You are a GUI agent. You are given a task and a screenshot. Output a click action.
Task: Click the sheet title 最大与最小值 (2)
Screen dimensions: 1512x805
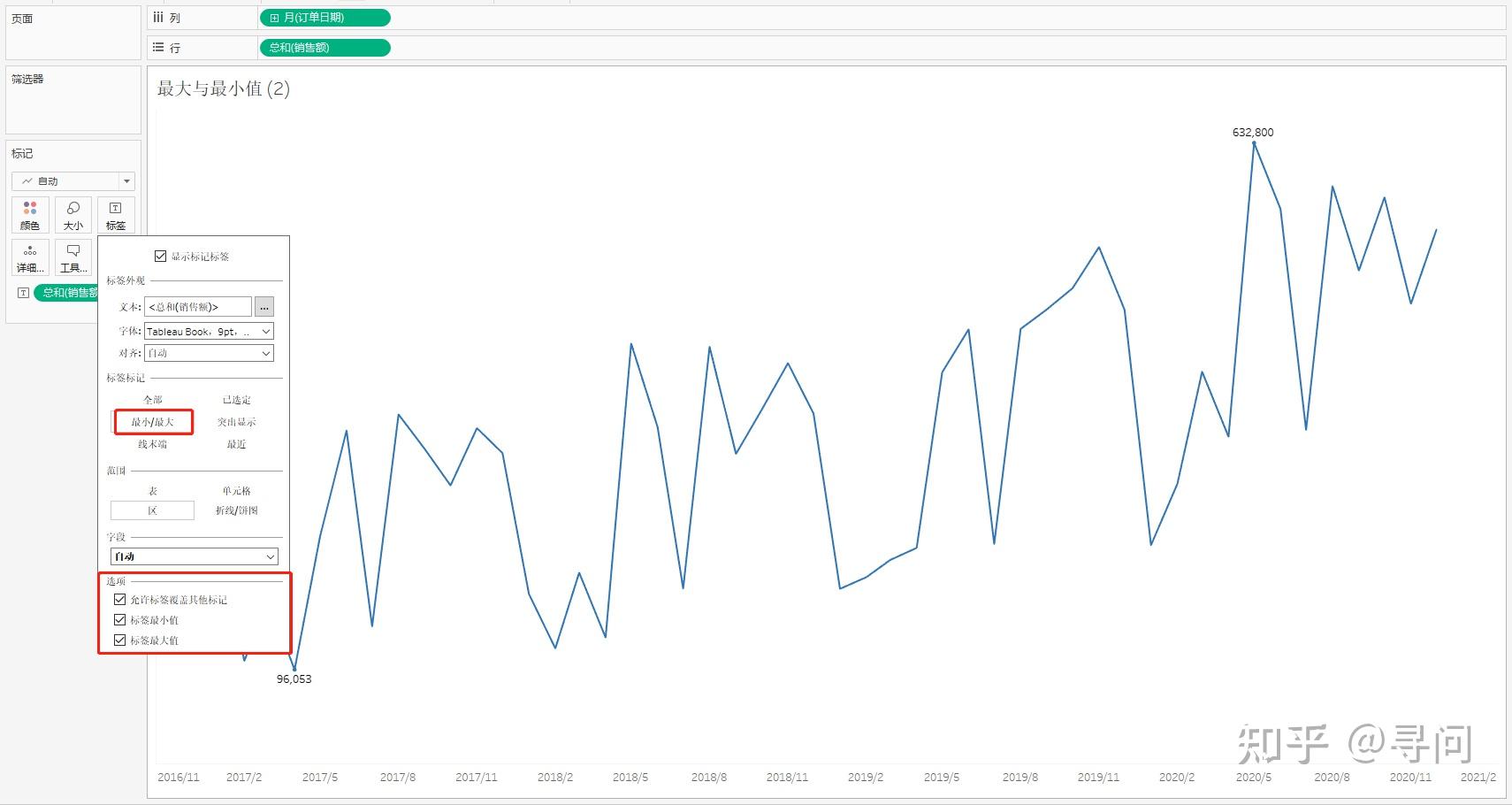coord(224,88)
